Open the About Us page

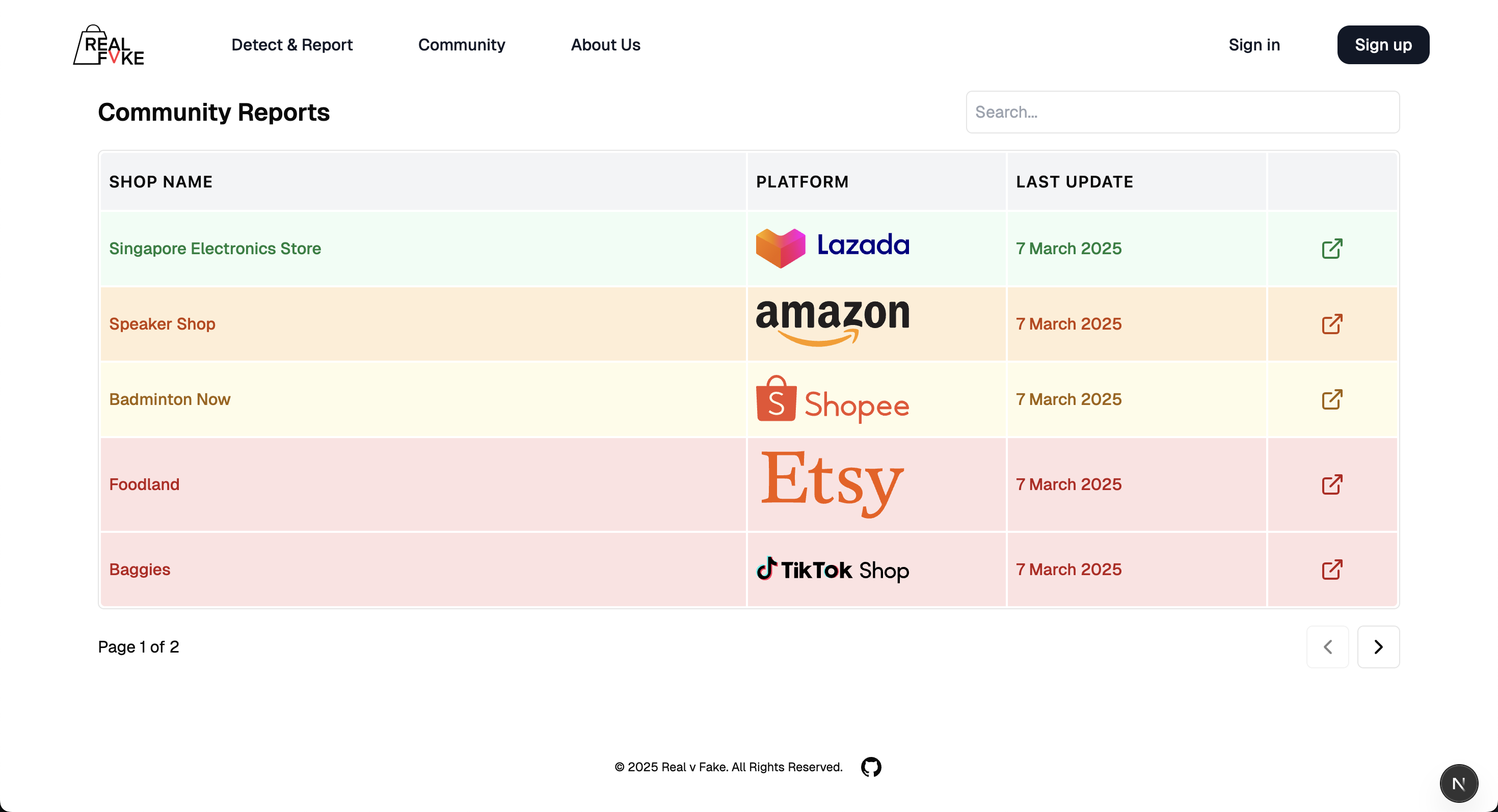(x=605, y=44)
